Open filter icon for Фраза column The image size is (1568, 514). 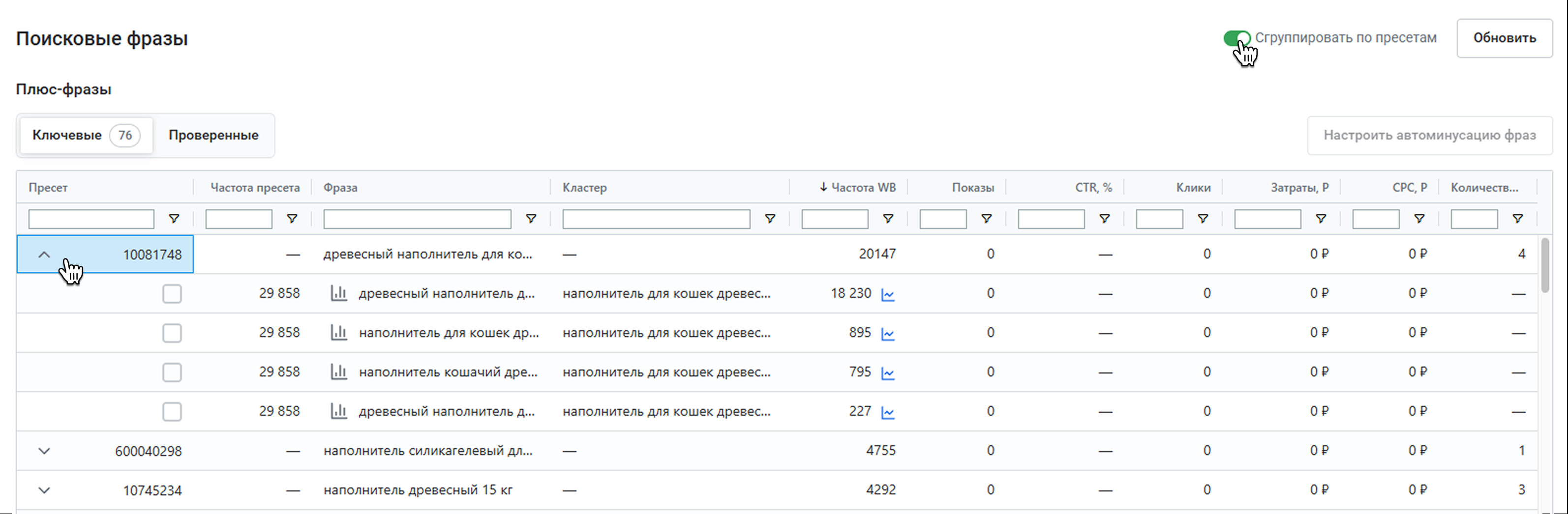[x=531, y=218]
